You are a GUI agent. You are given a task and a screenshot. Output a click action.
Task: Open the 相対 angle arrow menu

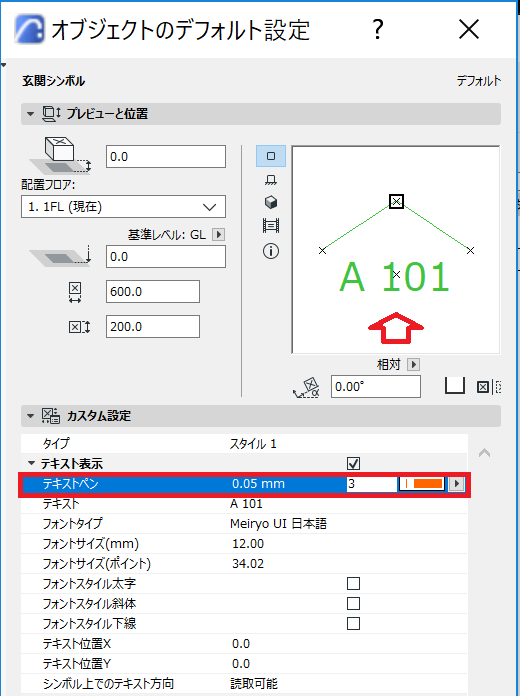413,364
